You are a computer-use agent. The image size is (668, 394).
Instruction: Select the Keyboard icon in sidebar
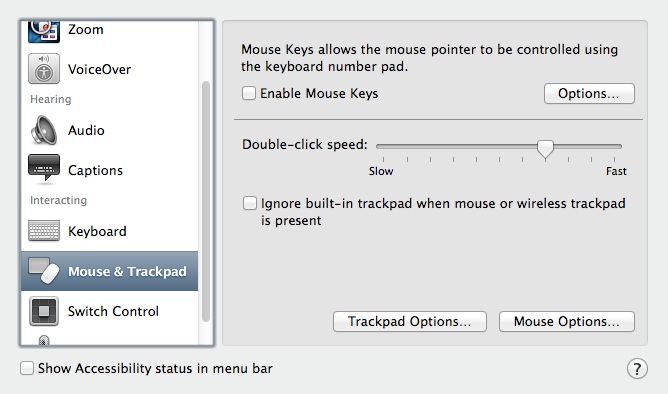click(x=44, y=230)
